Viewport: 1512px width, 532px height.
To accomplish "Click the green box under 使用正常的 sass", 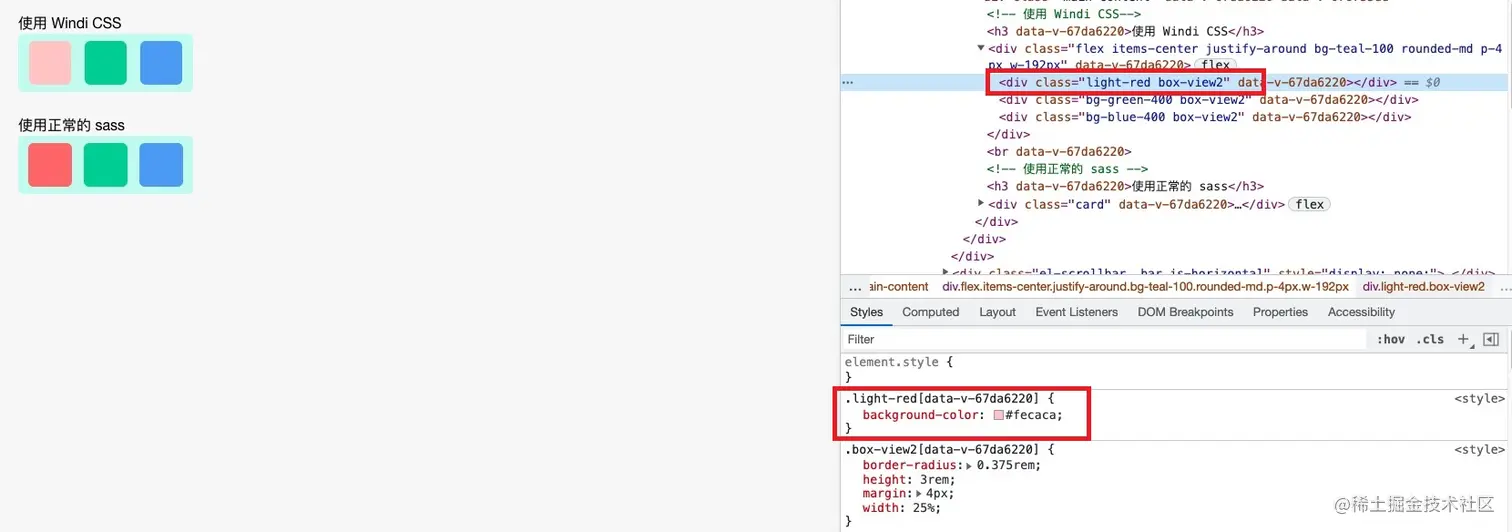I will click(x=106, y=164).
